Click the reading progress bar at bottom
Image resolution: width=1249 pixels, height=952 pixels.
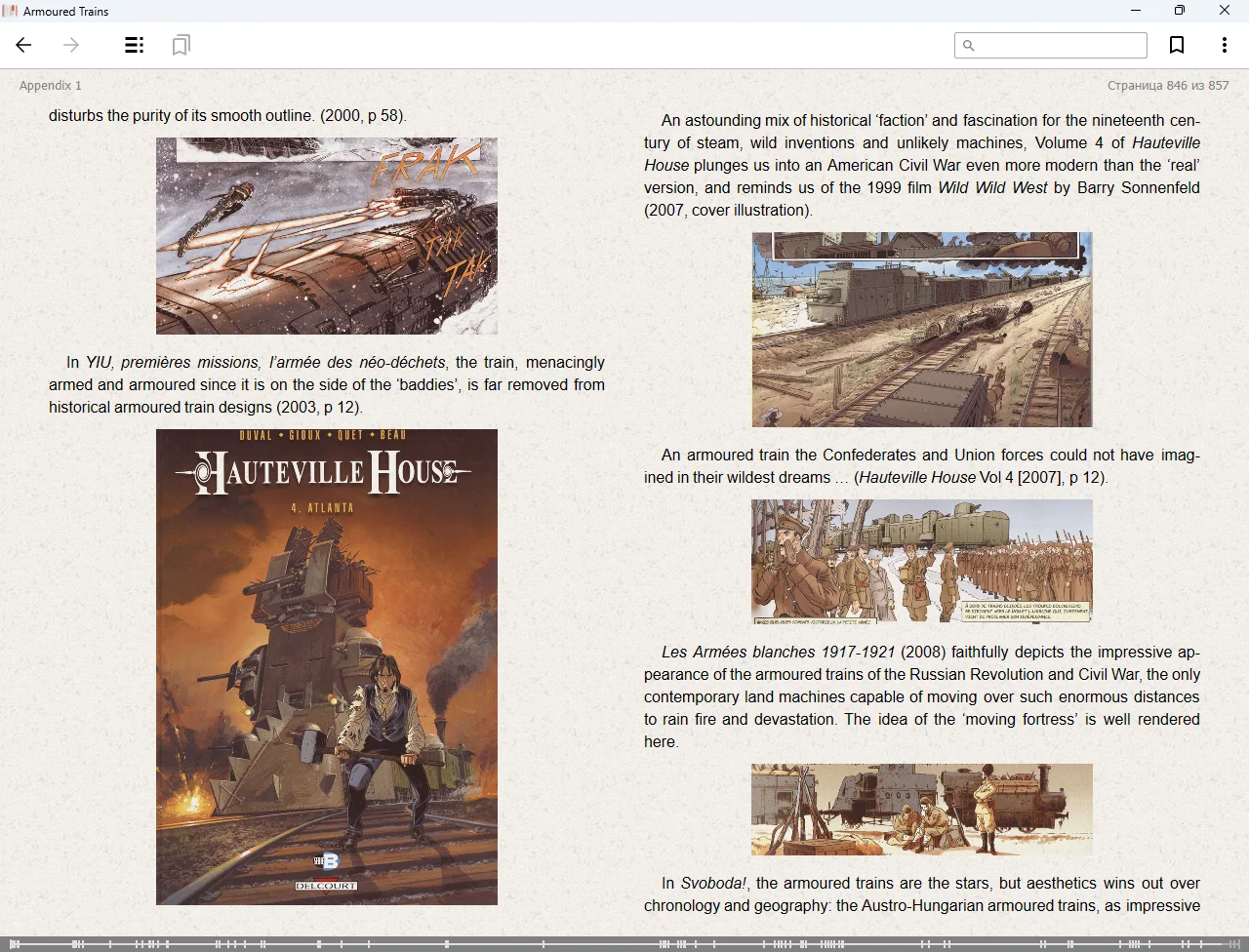tap(624, 943)
